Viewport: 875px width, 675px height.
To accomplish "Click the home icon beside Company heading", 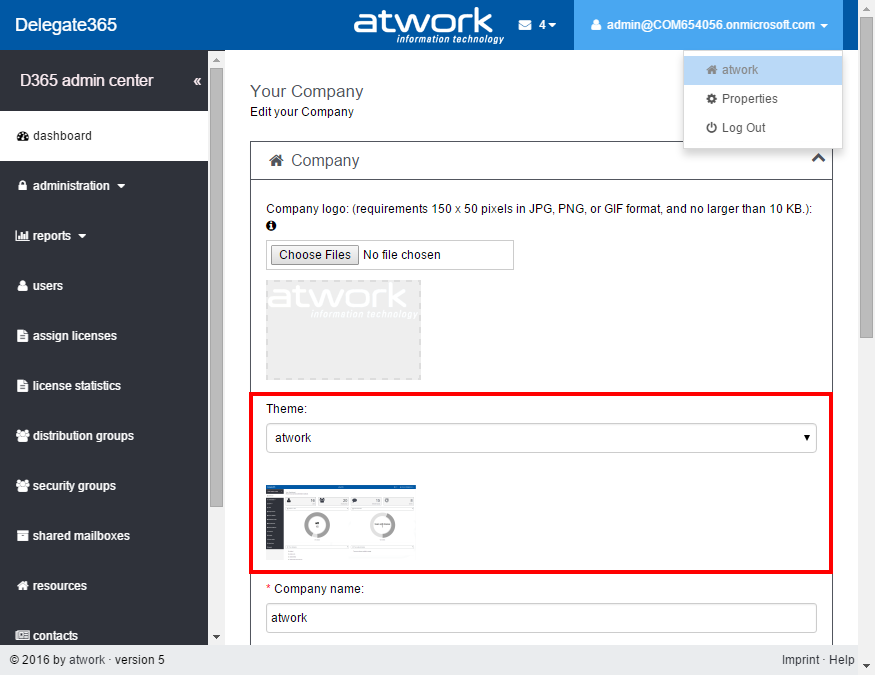I will click(277, 161).
